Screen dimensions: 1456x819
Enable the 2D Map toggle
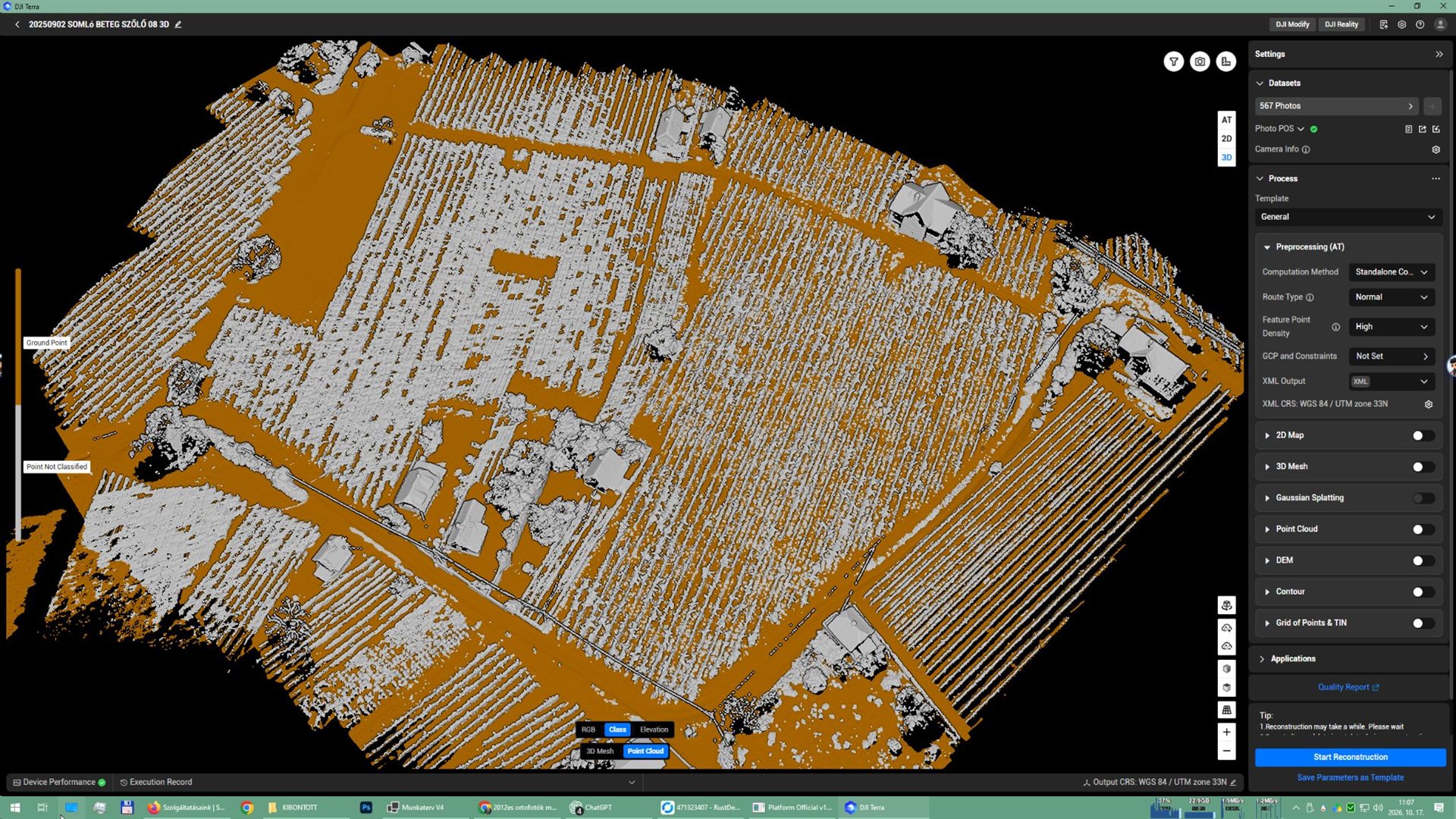click(1423, 435)
